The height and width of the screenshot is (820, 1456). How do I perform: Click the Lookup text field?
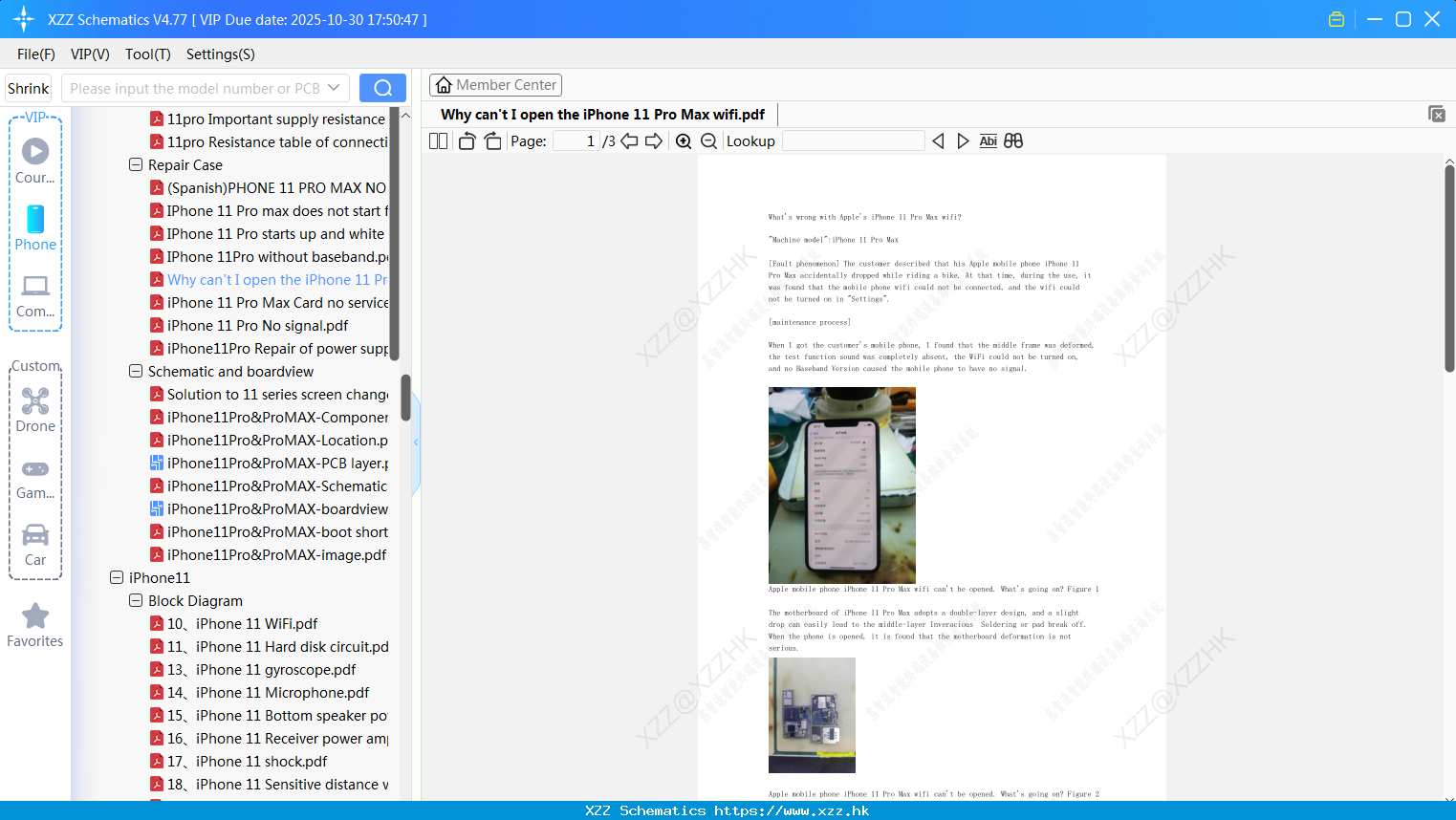853,140
